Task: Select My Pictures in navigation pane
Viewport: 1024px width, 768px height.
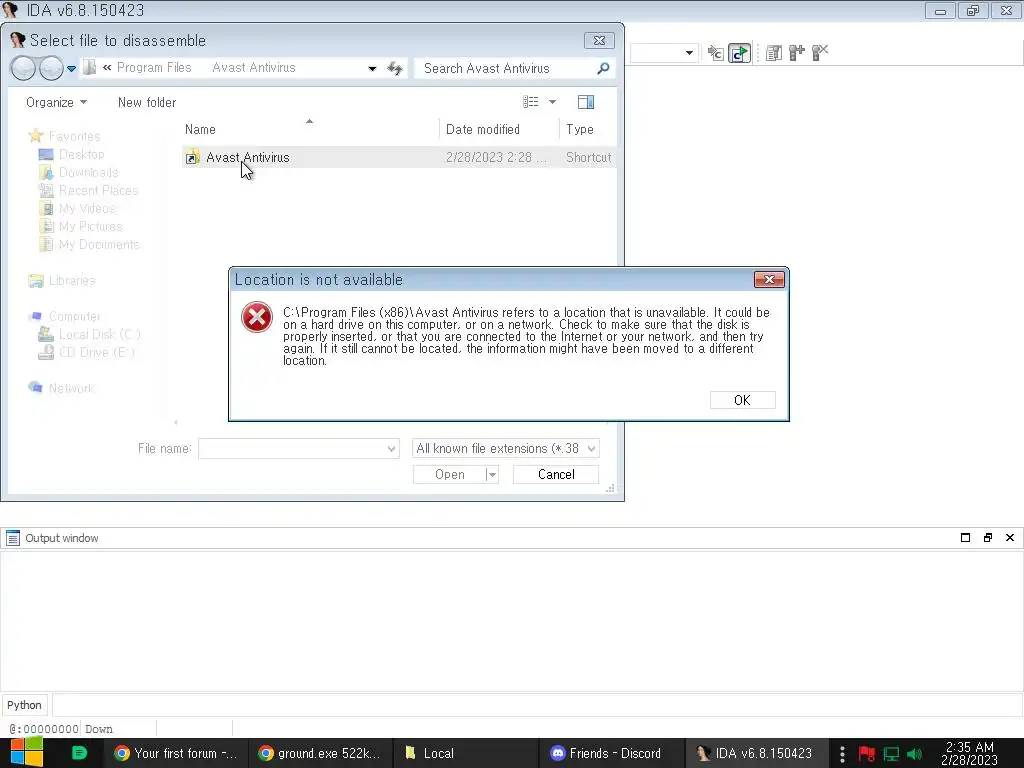Action: click(80, 227)
